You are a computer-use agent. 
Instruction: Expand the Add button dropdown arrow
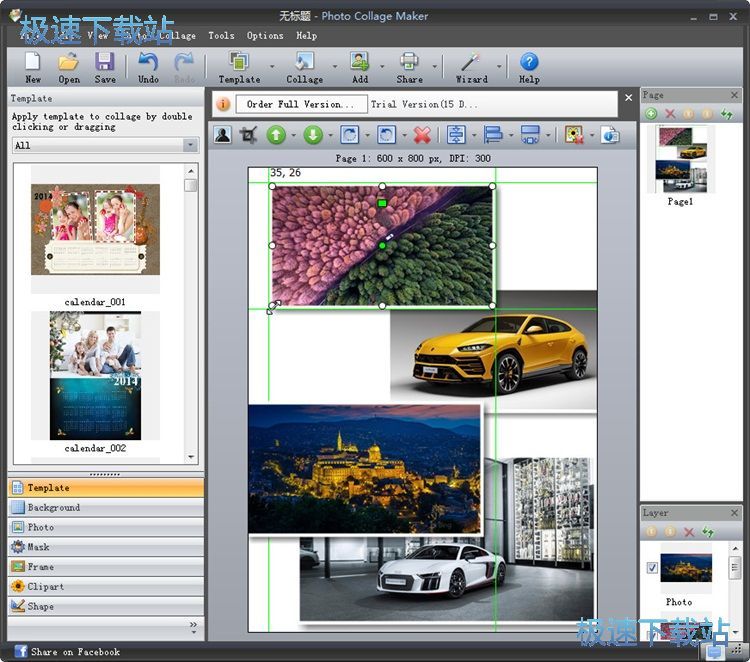click(x=382, y=67)
